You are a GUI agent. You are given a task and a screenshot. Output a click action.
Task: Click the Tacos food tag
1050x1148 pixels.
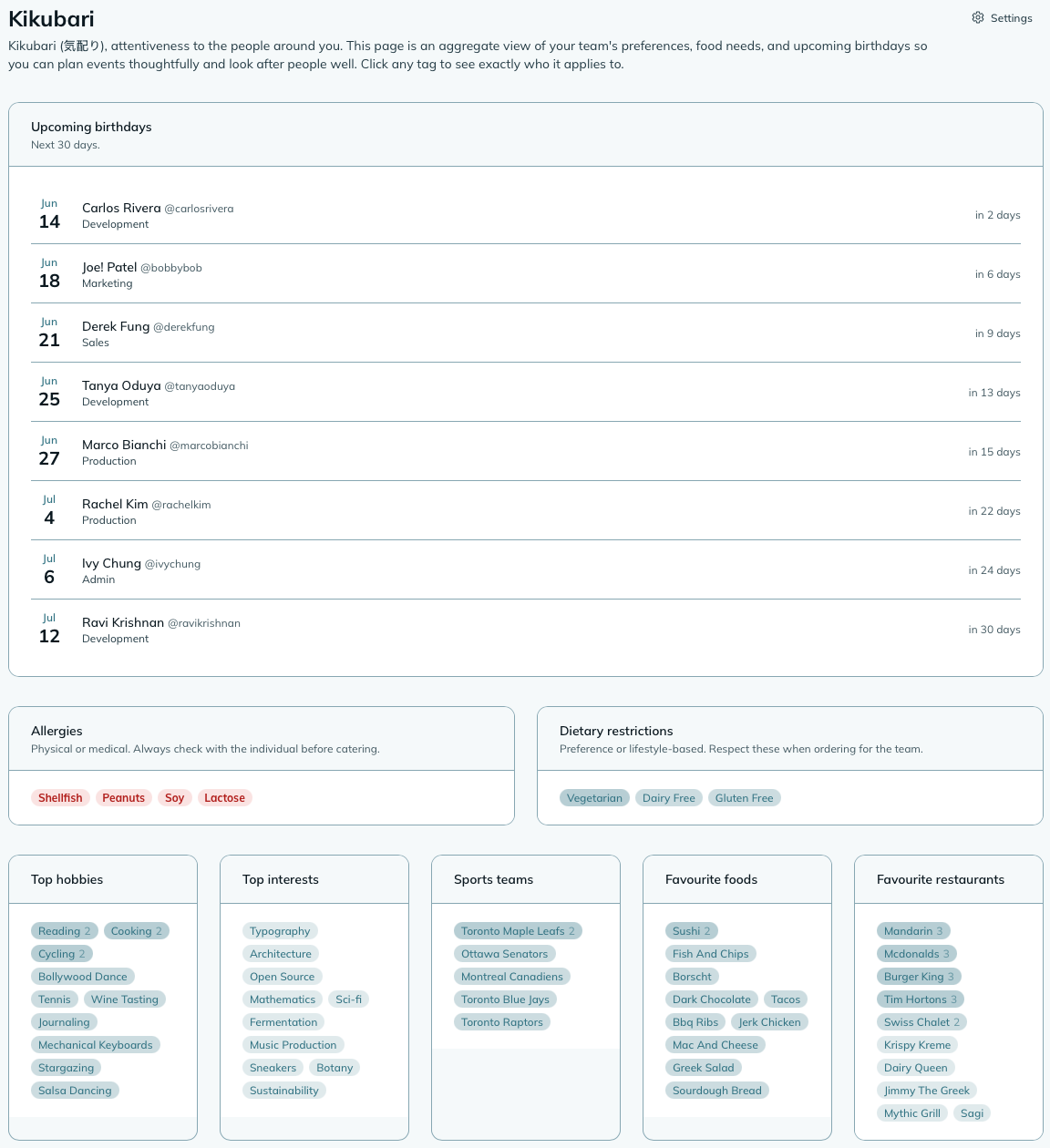[786, 999]
